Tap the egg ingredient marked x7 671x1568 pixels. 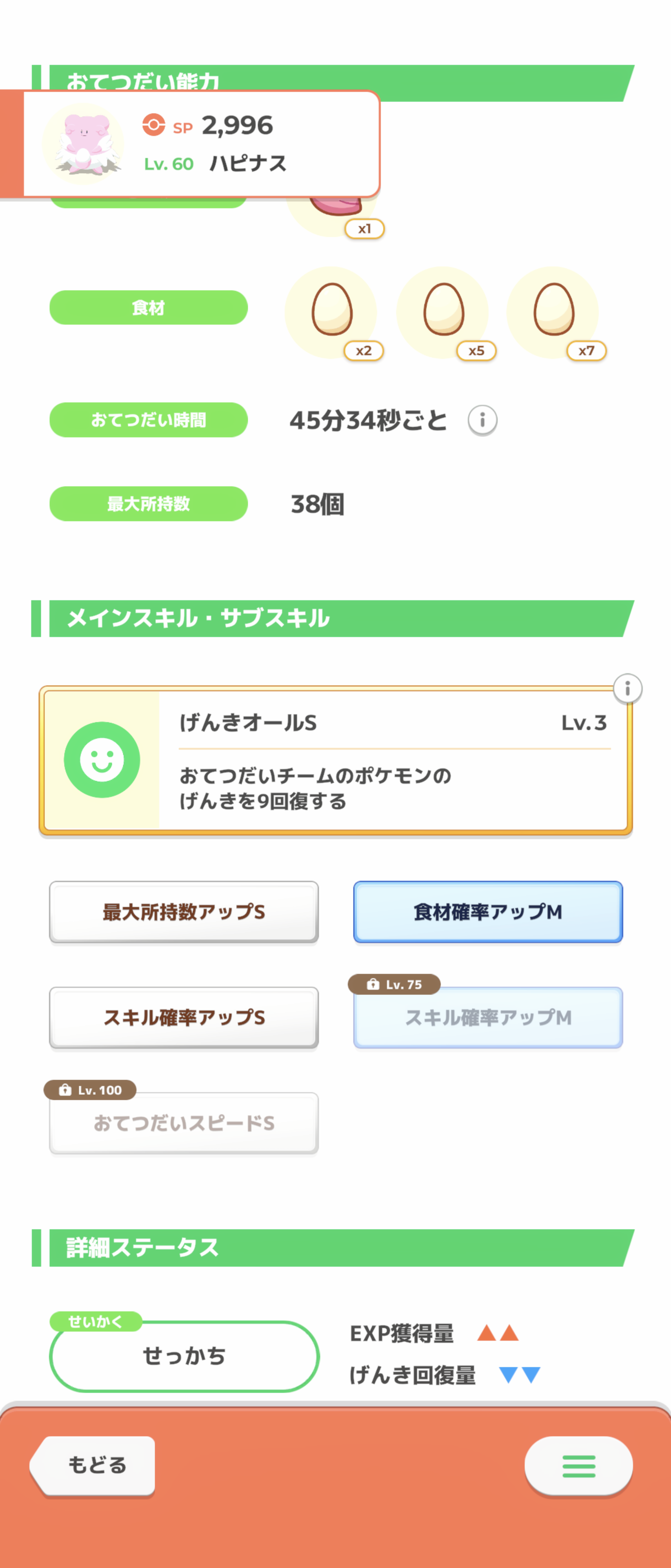(553, 312)
